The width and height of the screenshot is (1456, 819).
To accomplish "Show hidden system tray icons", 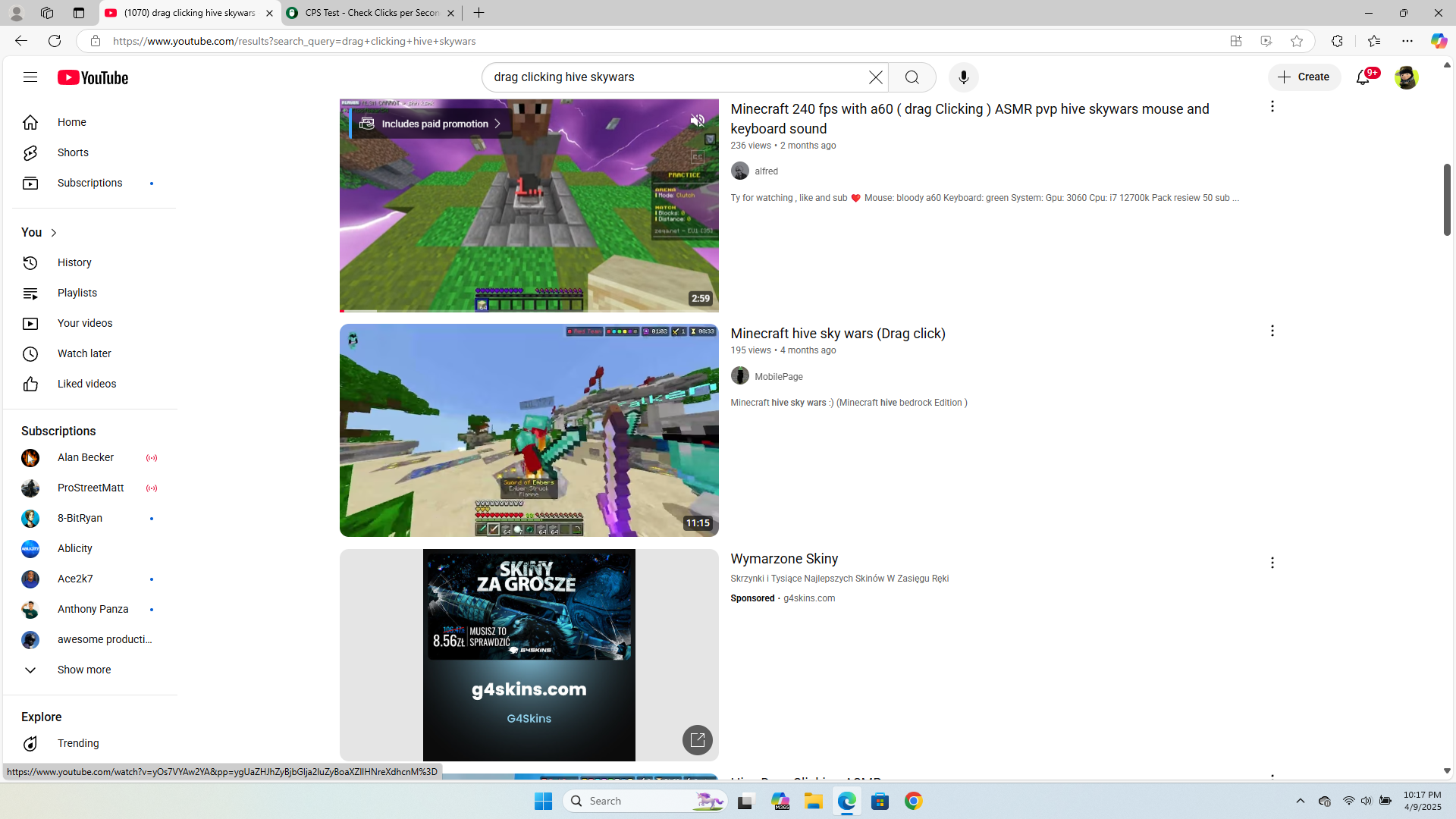I will coord(1301,801).
